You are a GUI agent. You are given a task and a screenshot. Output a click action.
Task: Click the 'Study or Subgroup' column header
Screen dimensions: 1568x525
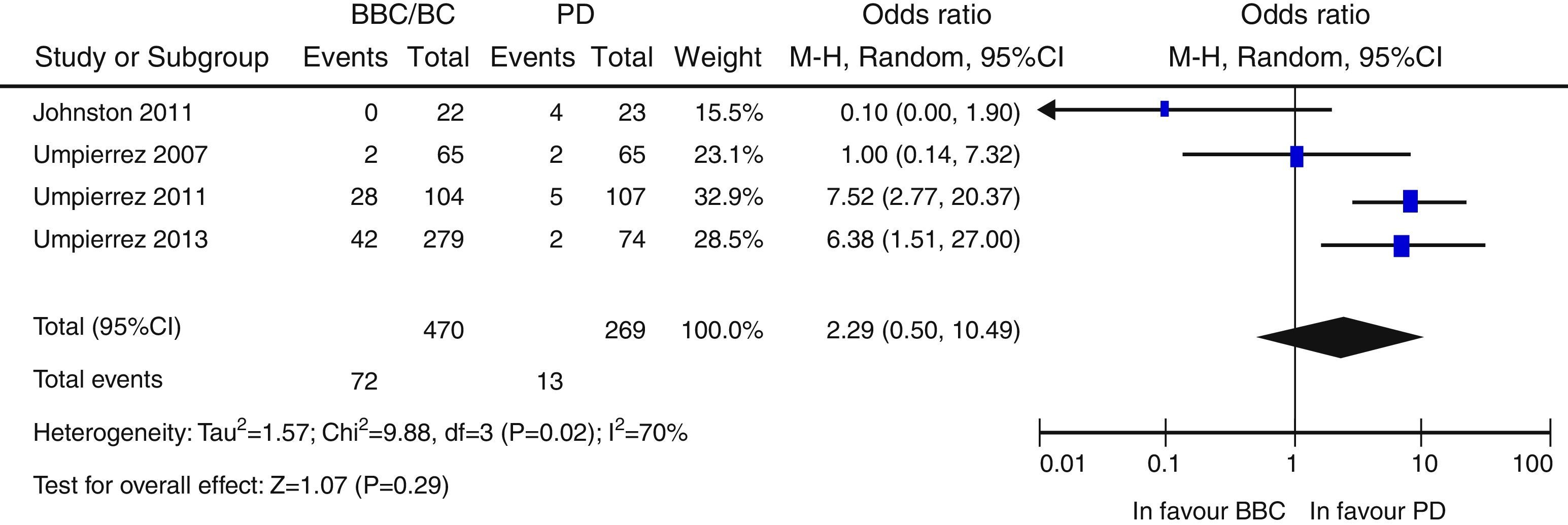pos(152,58)
